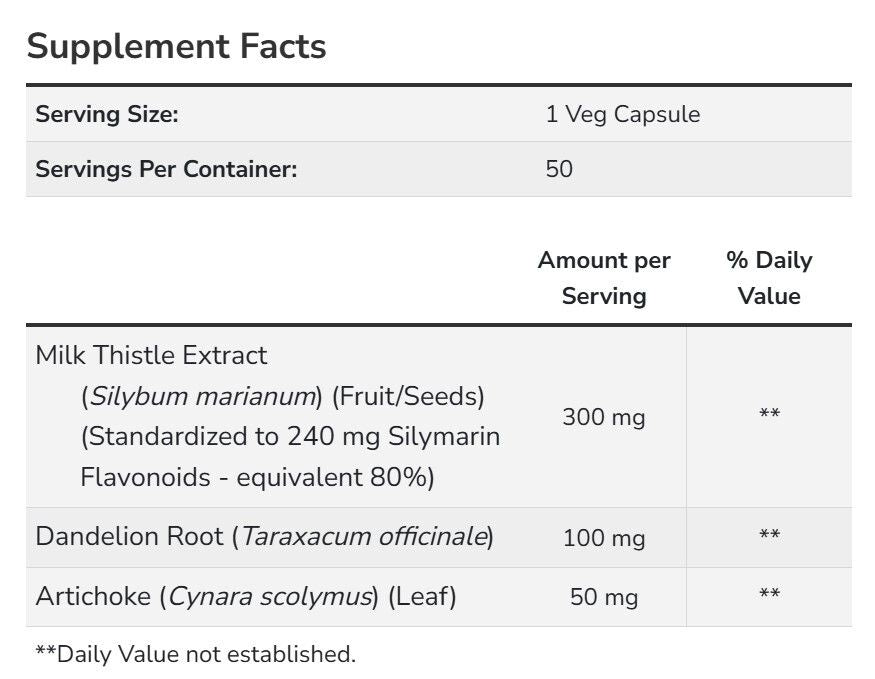
Task: Click the % Daily Value column header
Action: coord(769,278)
